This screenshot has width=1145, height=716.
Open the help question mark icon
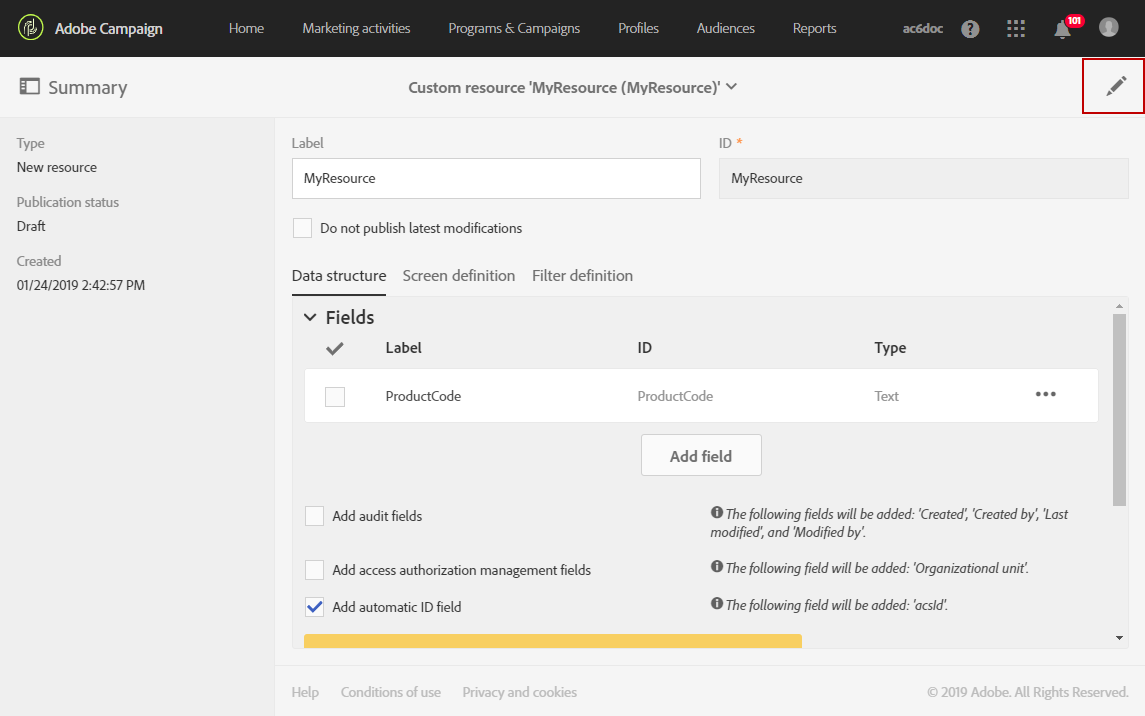970,29
